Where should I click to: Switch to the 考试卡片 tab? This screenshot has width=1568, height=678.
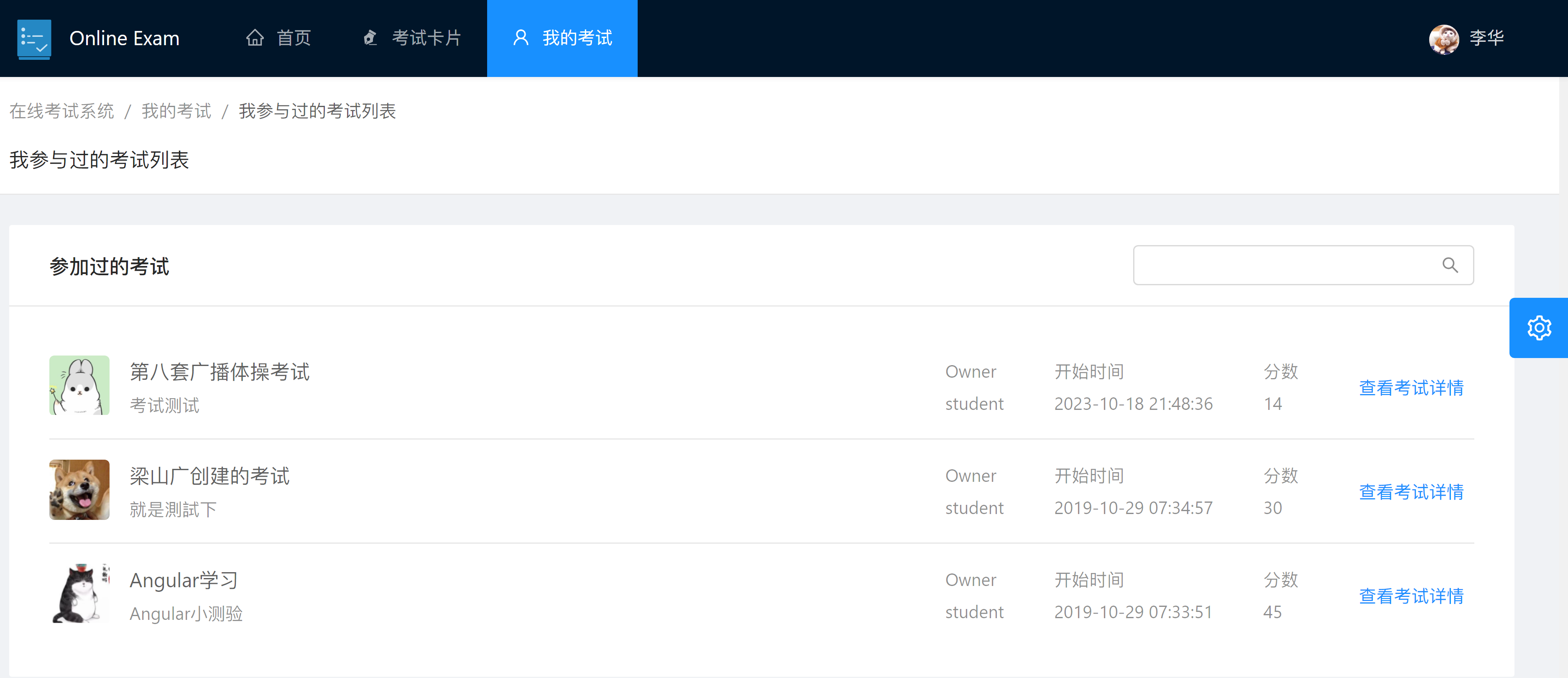(x=426, y=38)
